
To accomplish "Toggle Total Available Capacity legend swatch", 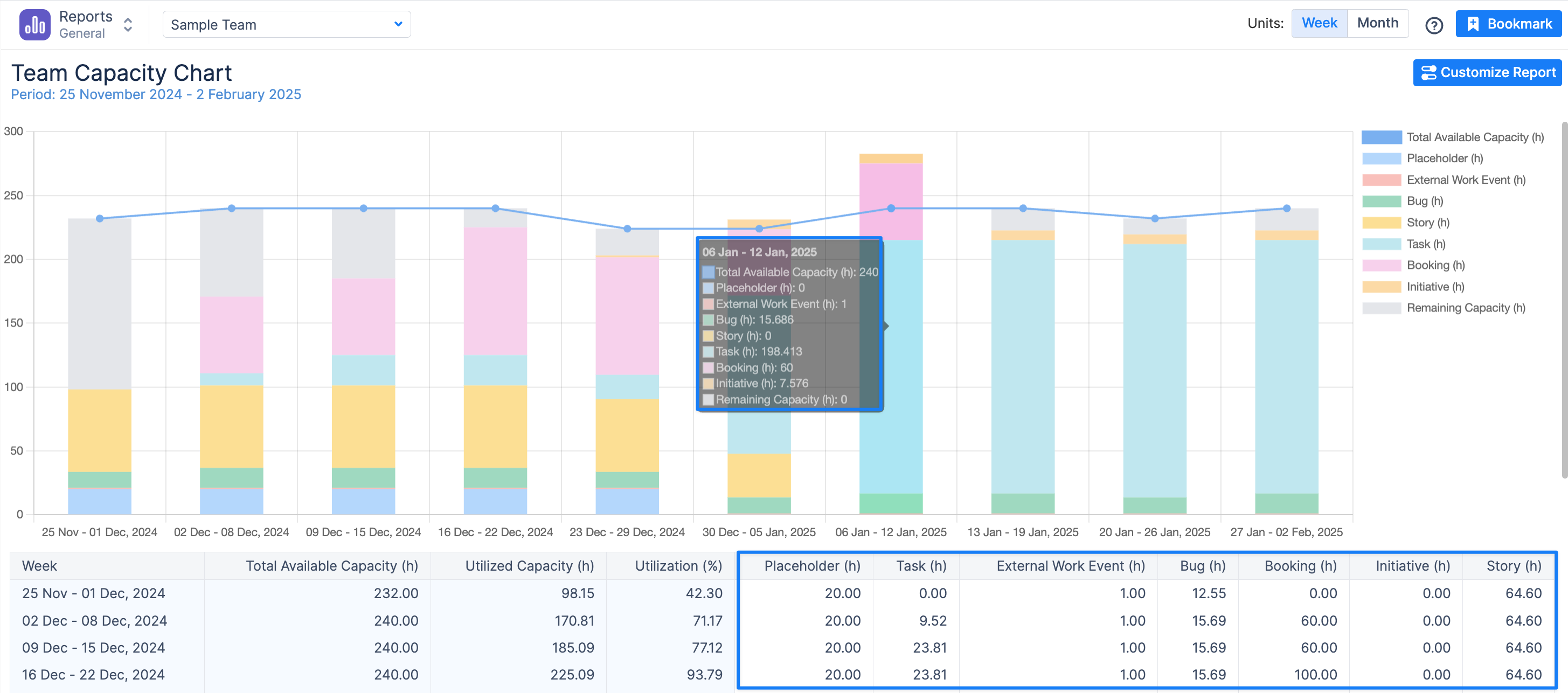I will (x=1381, y=137).
